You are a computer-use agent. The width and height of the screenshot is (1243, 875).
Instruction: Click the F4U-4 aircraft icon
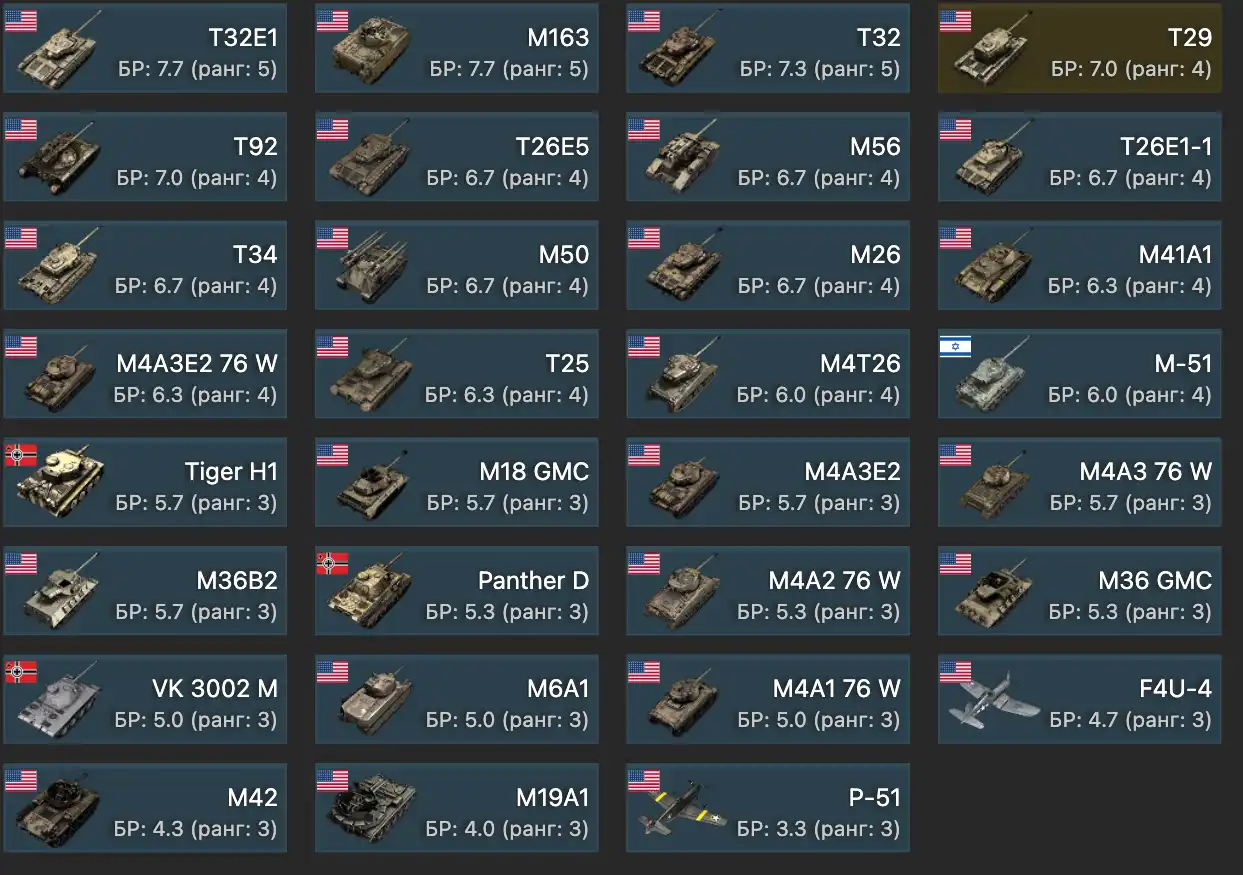coord(993,700)
